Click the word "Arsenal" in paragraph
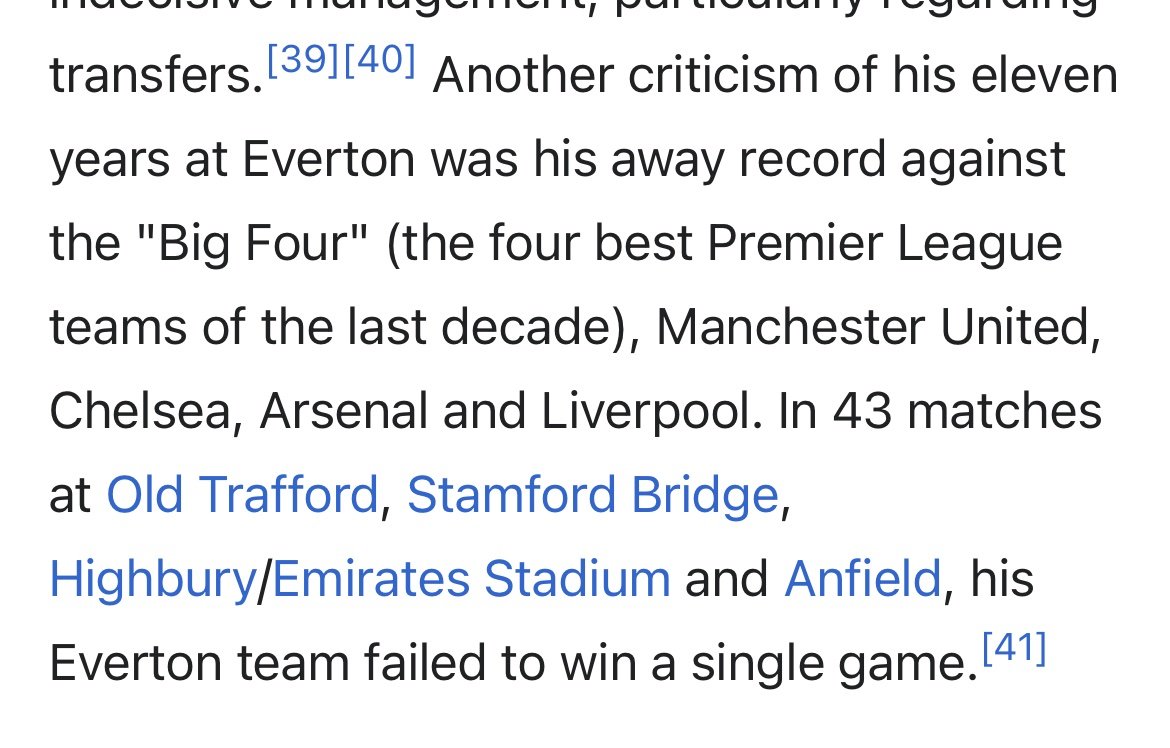 click(x=344, y=411)
